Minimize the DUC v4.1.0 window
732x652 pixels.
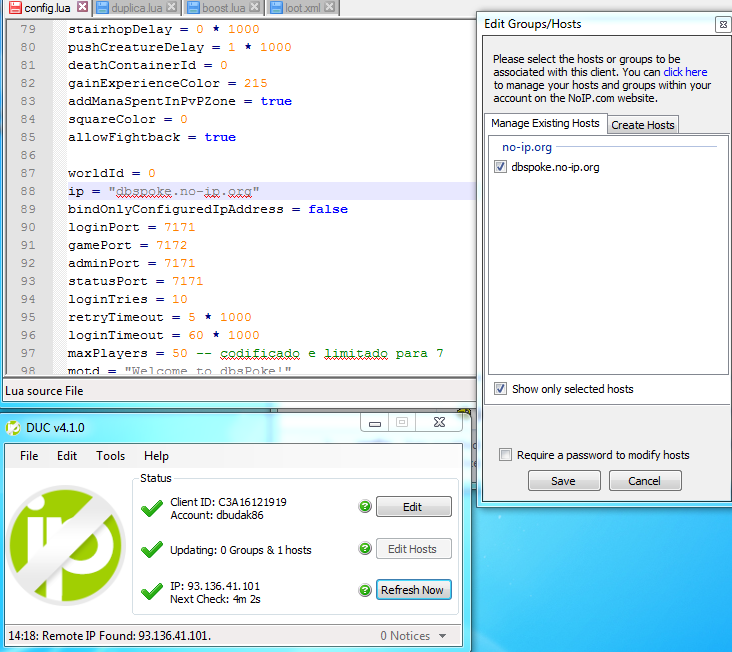pos(375,423)
